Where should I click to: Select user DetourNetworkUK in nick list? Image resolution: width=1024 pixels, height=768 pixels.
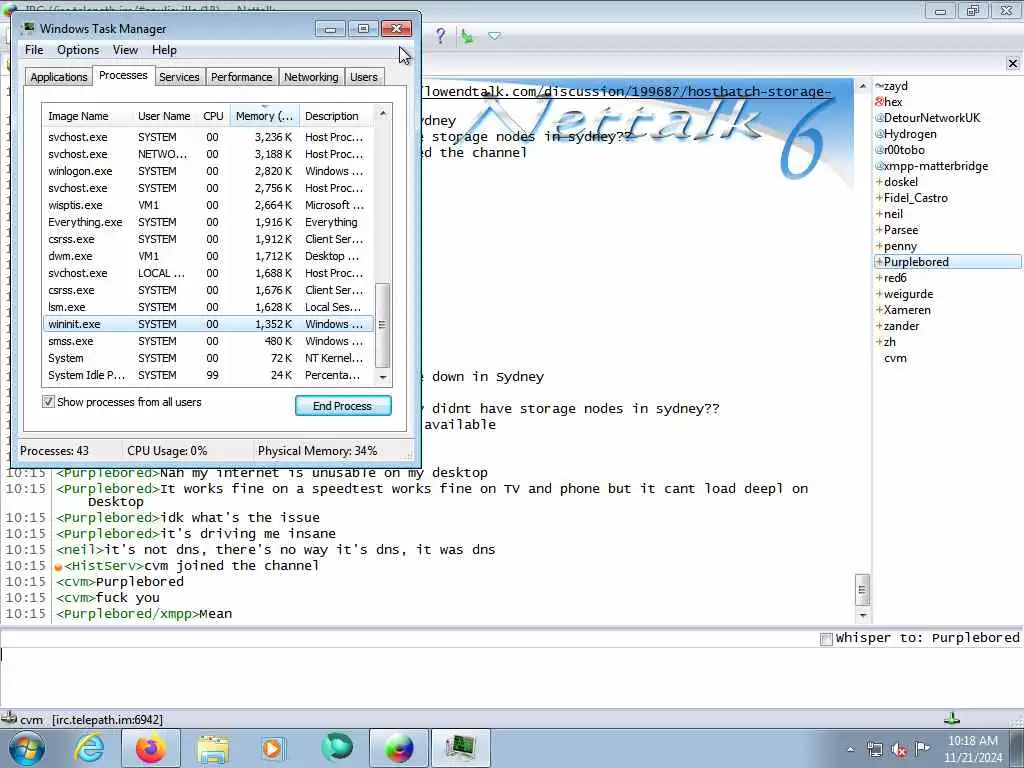click(x=932, y=118)
